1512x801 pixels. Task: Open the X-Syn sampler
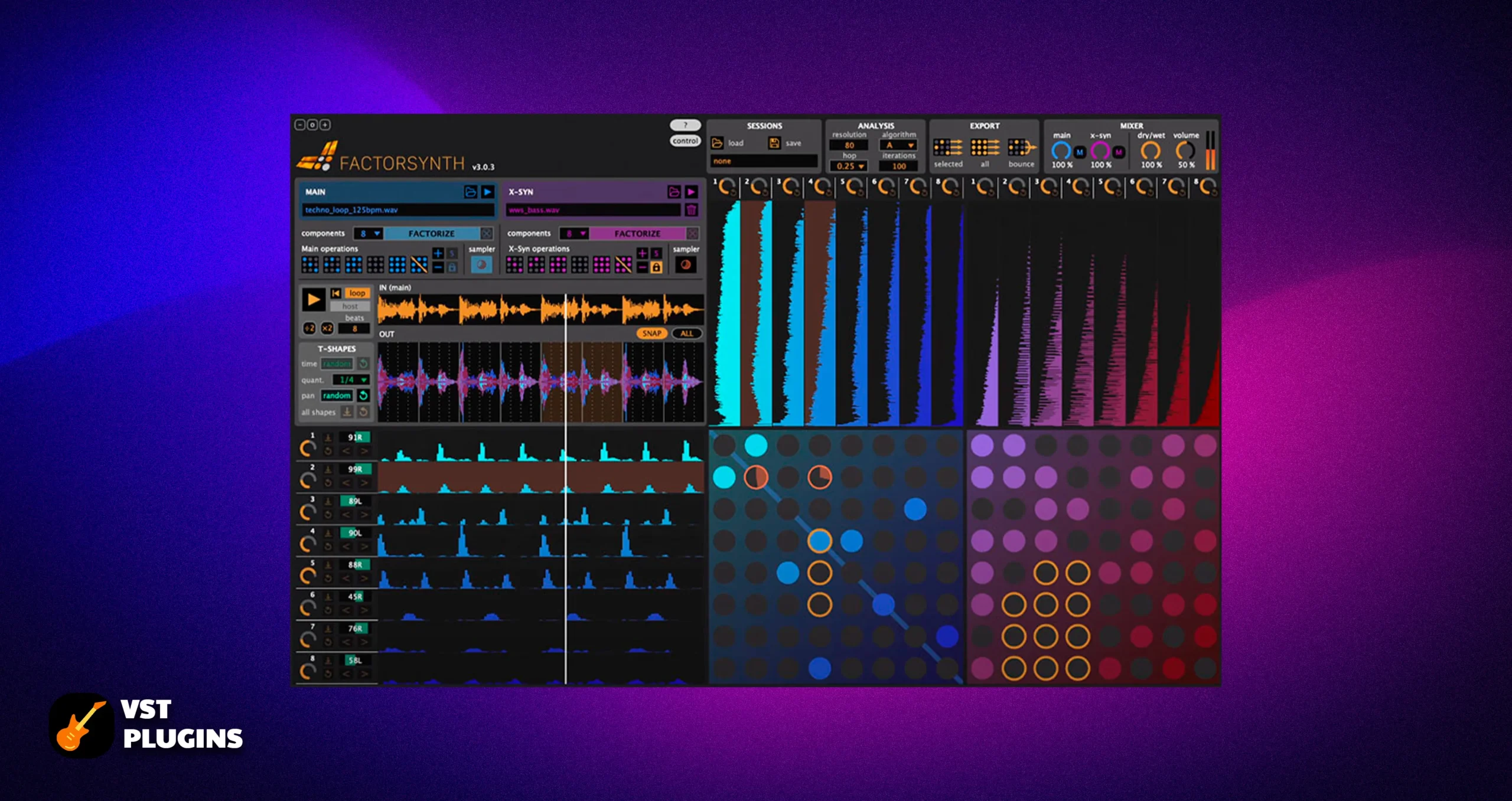click(x=685, y=265)
